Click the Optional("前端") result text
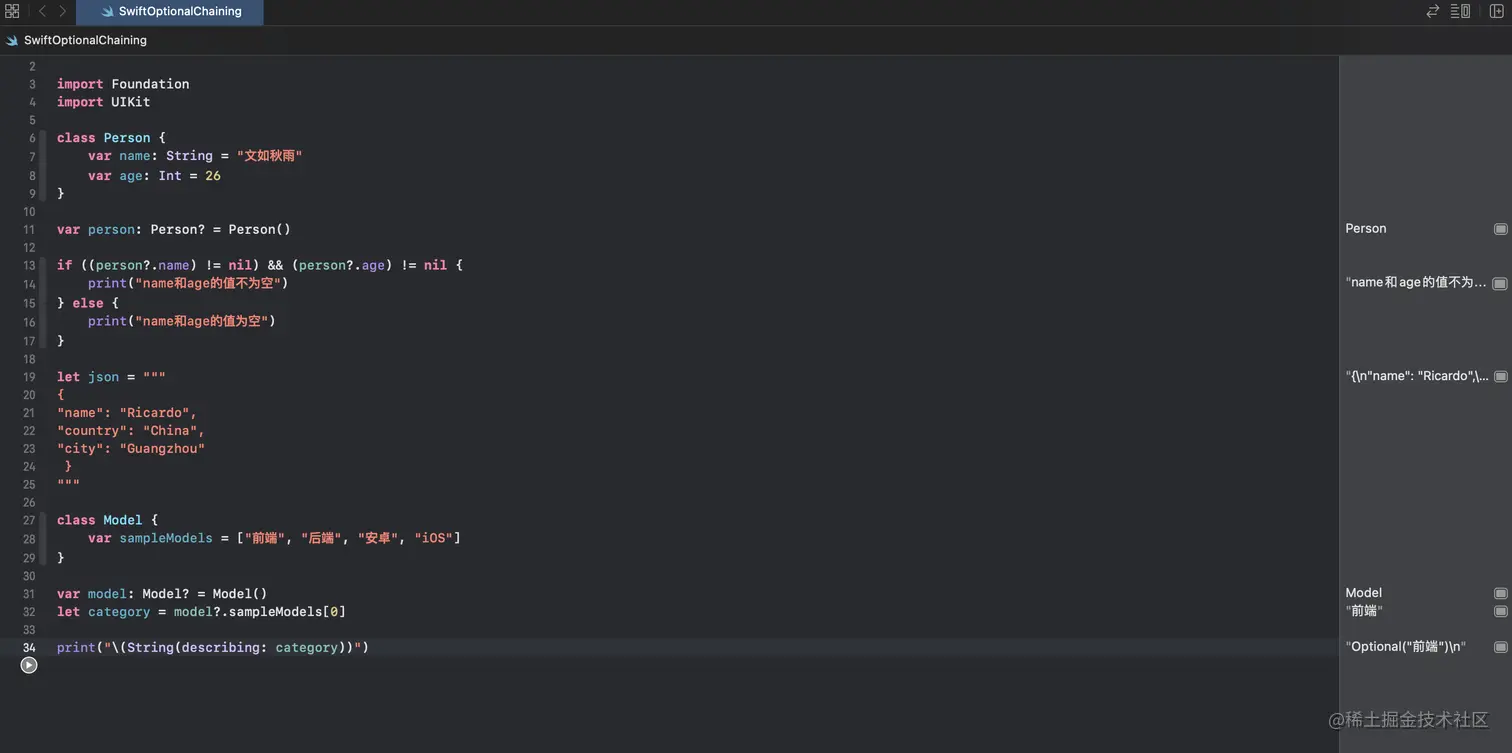 [1405, 647]
